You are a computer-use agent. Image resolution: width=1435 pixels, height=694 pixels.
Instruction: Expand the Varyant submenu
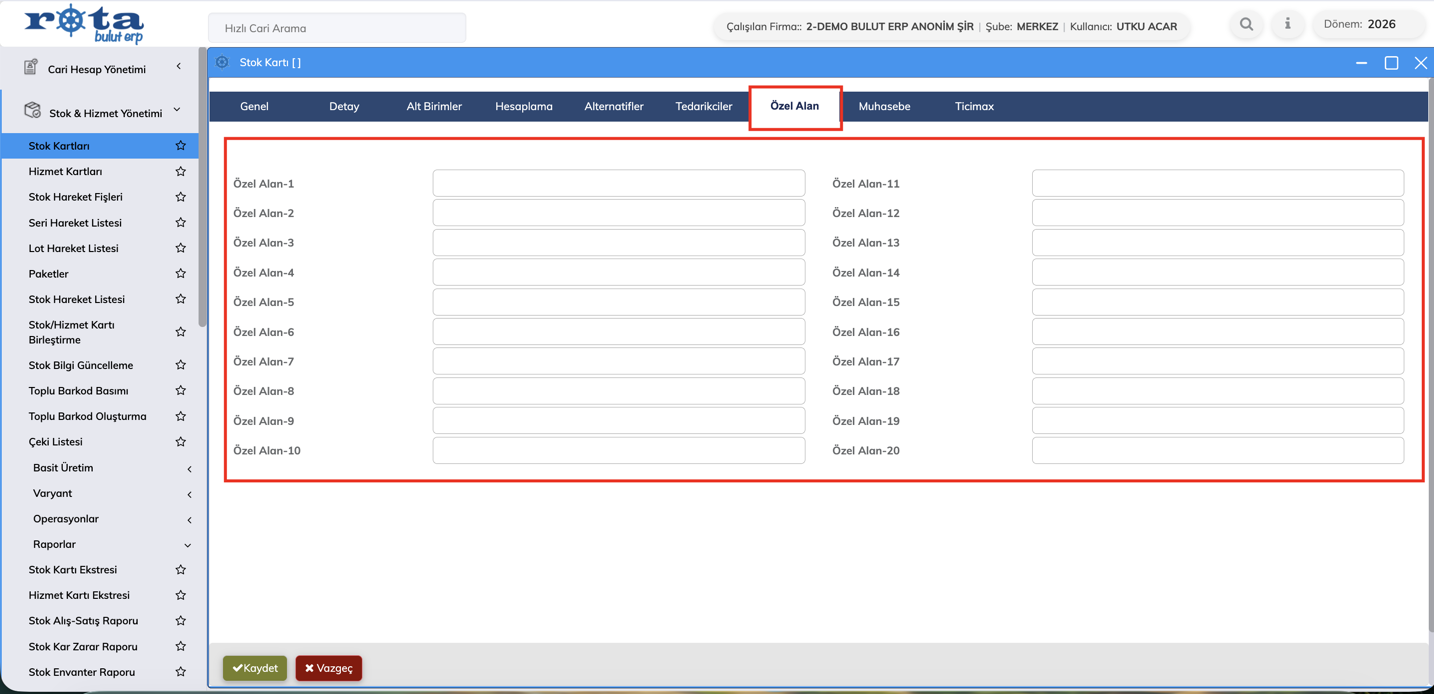click(x=189, y=494)
